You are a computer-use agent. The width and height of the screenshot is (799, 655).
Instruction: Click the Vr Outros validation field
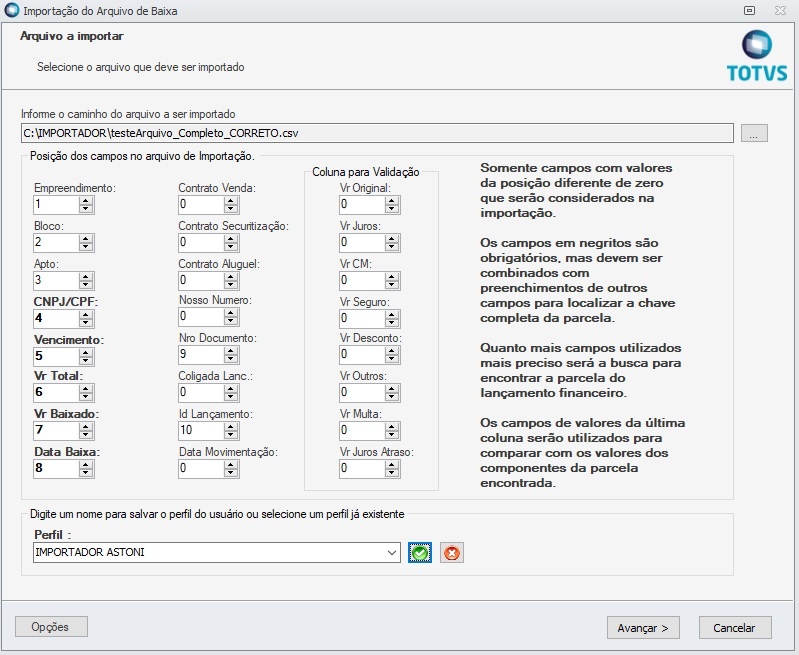(362, 392)
